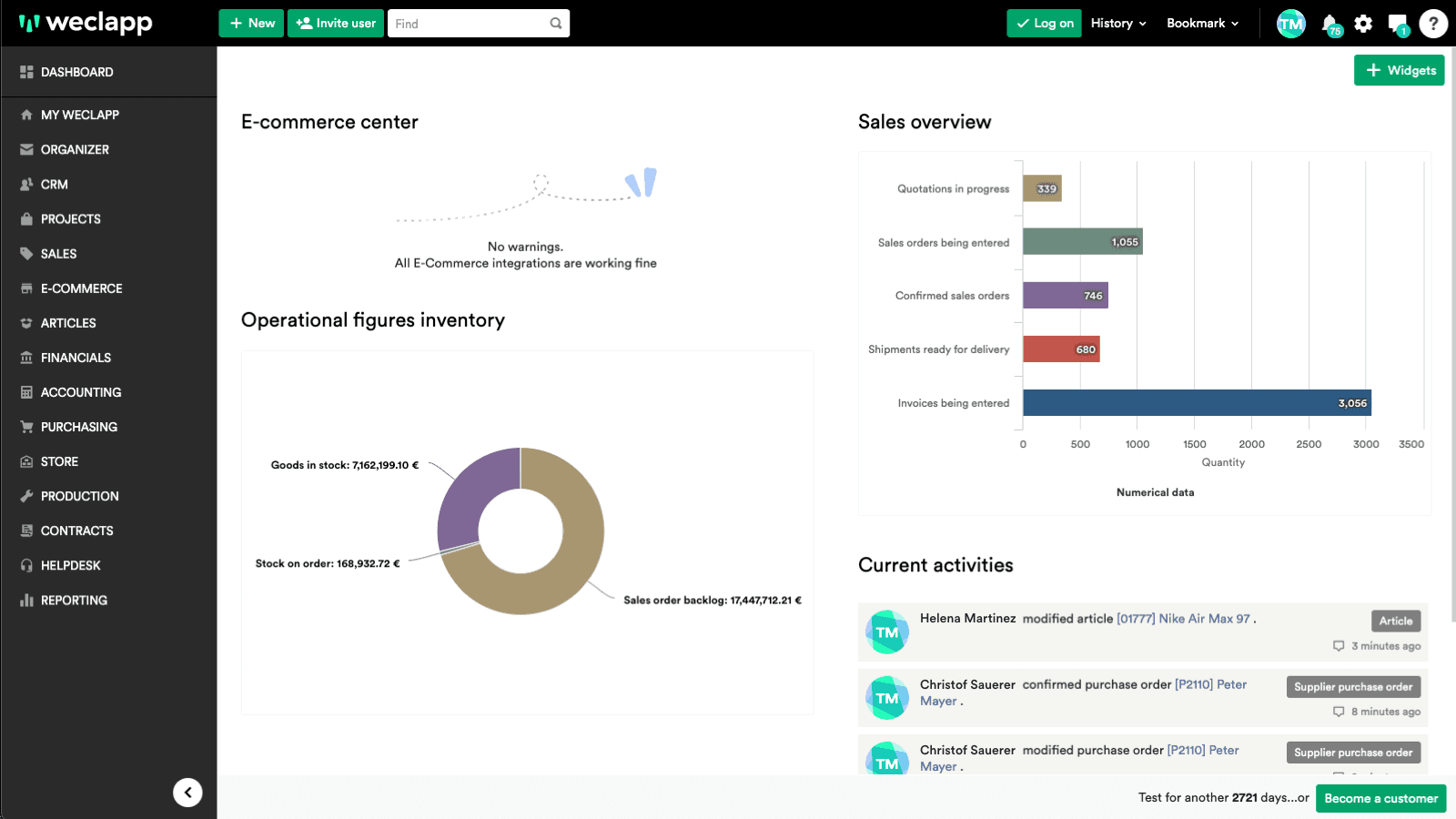Click Become a customer button
The height and width of the screenshot is (819, 1456).
[1380, 798]
